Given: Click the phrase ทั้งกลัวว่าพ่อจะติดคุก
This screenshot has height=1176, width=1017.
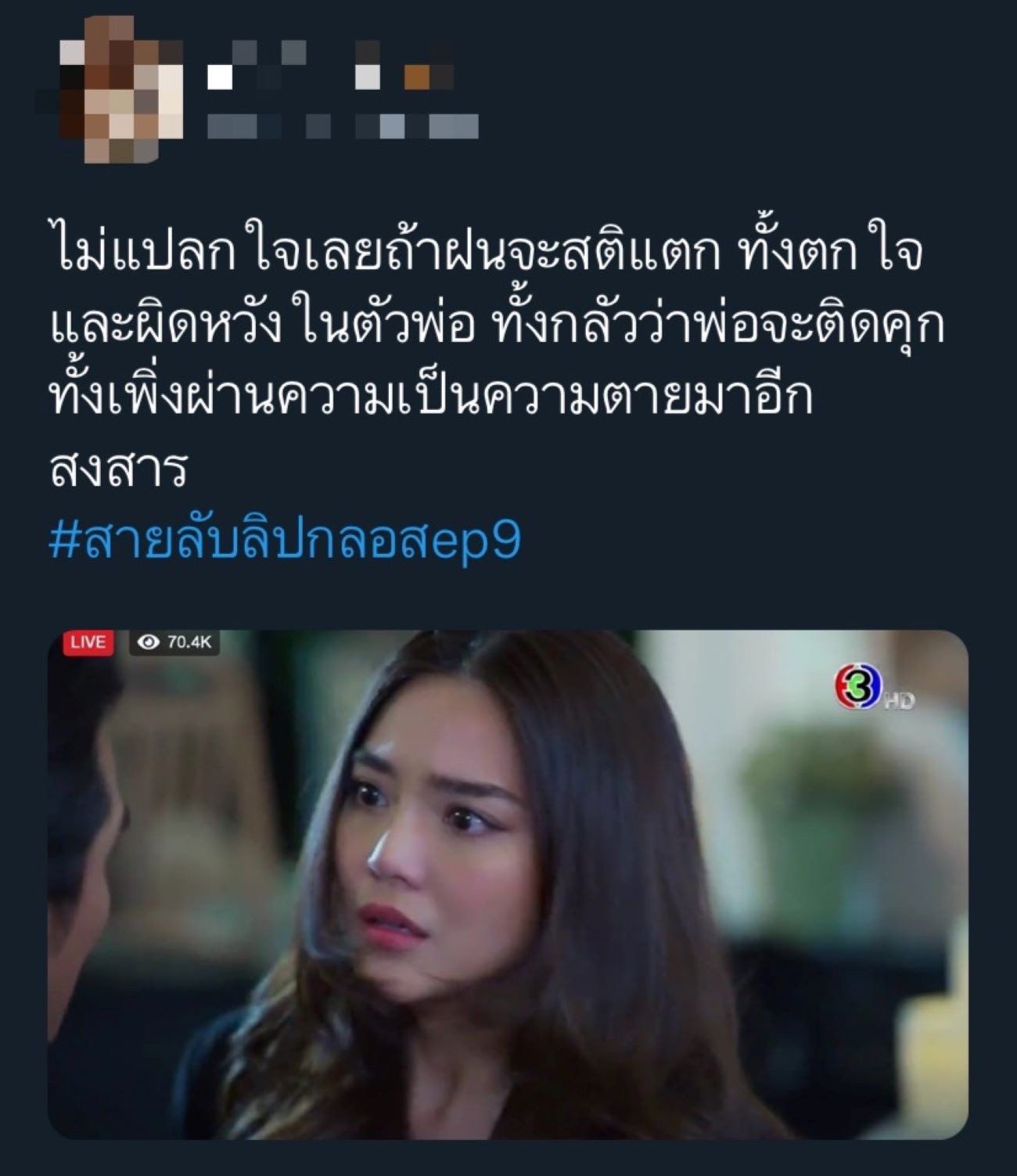Looking at the screenshot, I should (720, 325).
